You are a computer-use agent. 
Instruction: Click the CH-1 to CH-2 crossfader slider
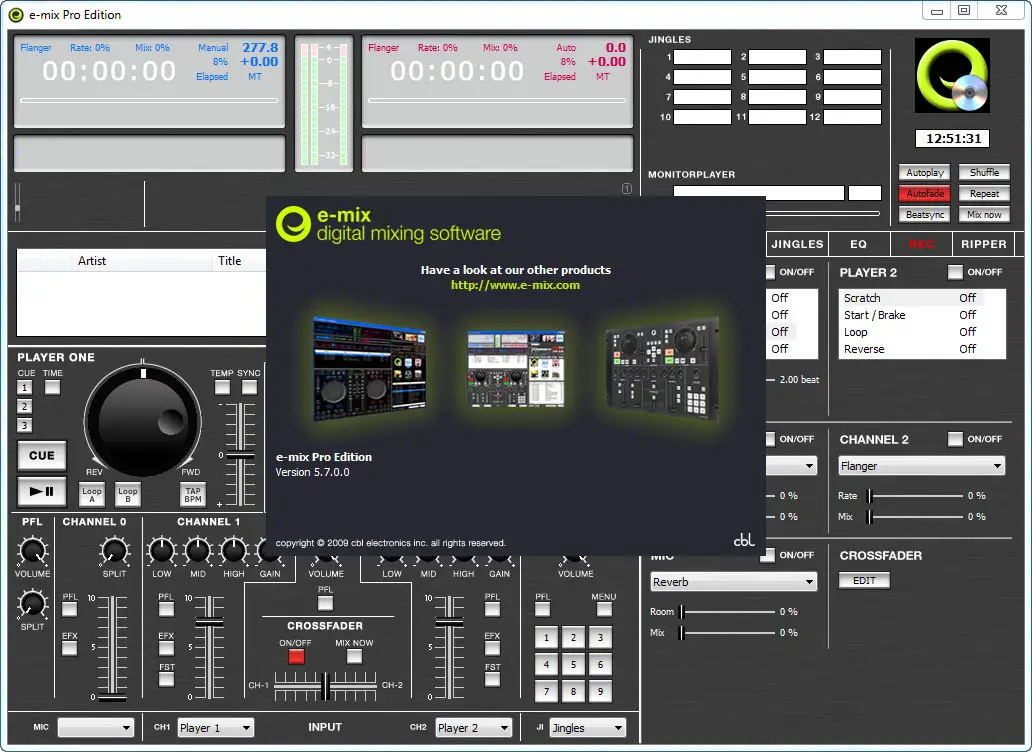coord(325,686)
